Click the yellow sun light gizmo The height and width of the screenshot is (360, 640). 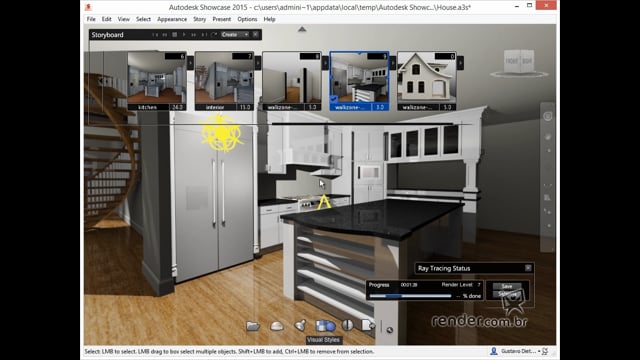221,132
